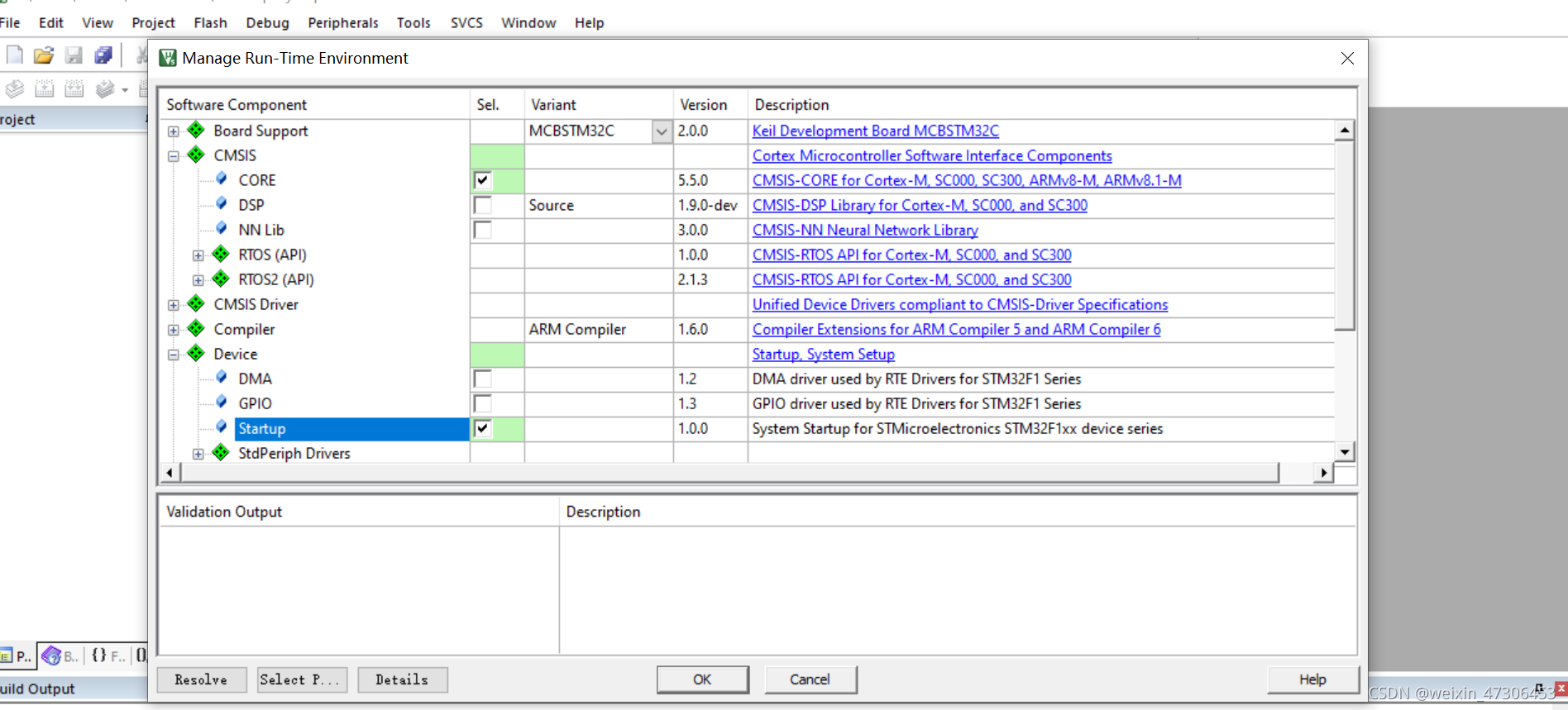1568x710 pixels.
Task: Click the RTOS (API) green diamond icon
Action: pos(221,254)
